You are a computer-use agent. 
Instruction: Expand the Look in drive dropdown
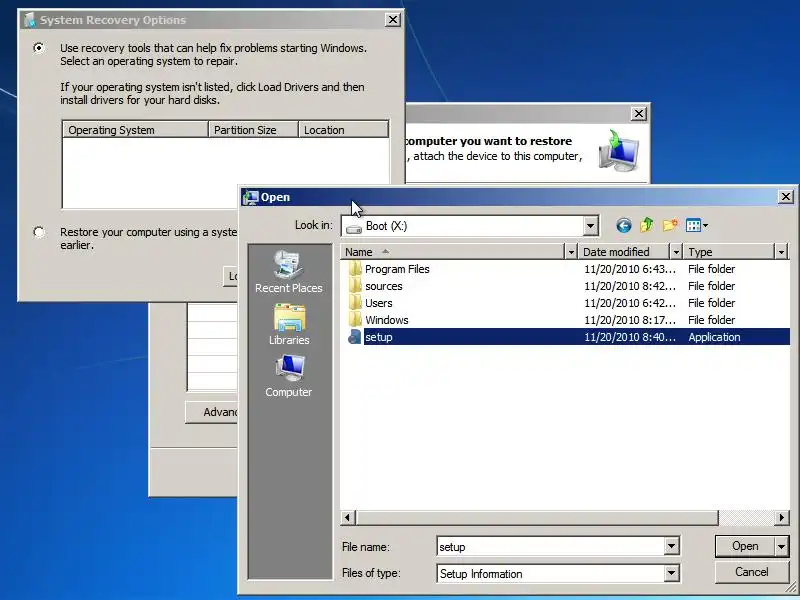(590, 226)
